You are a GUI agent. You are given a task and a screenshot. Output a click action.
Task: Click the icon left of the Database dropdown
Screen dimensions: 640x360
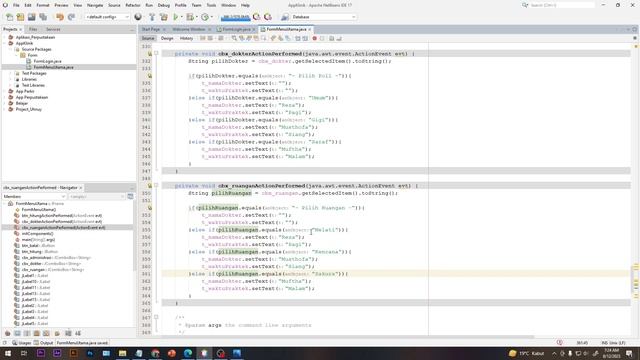[x=285, y=17]
